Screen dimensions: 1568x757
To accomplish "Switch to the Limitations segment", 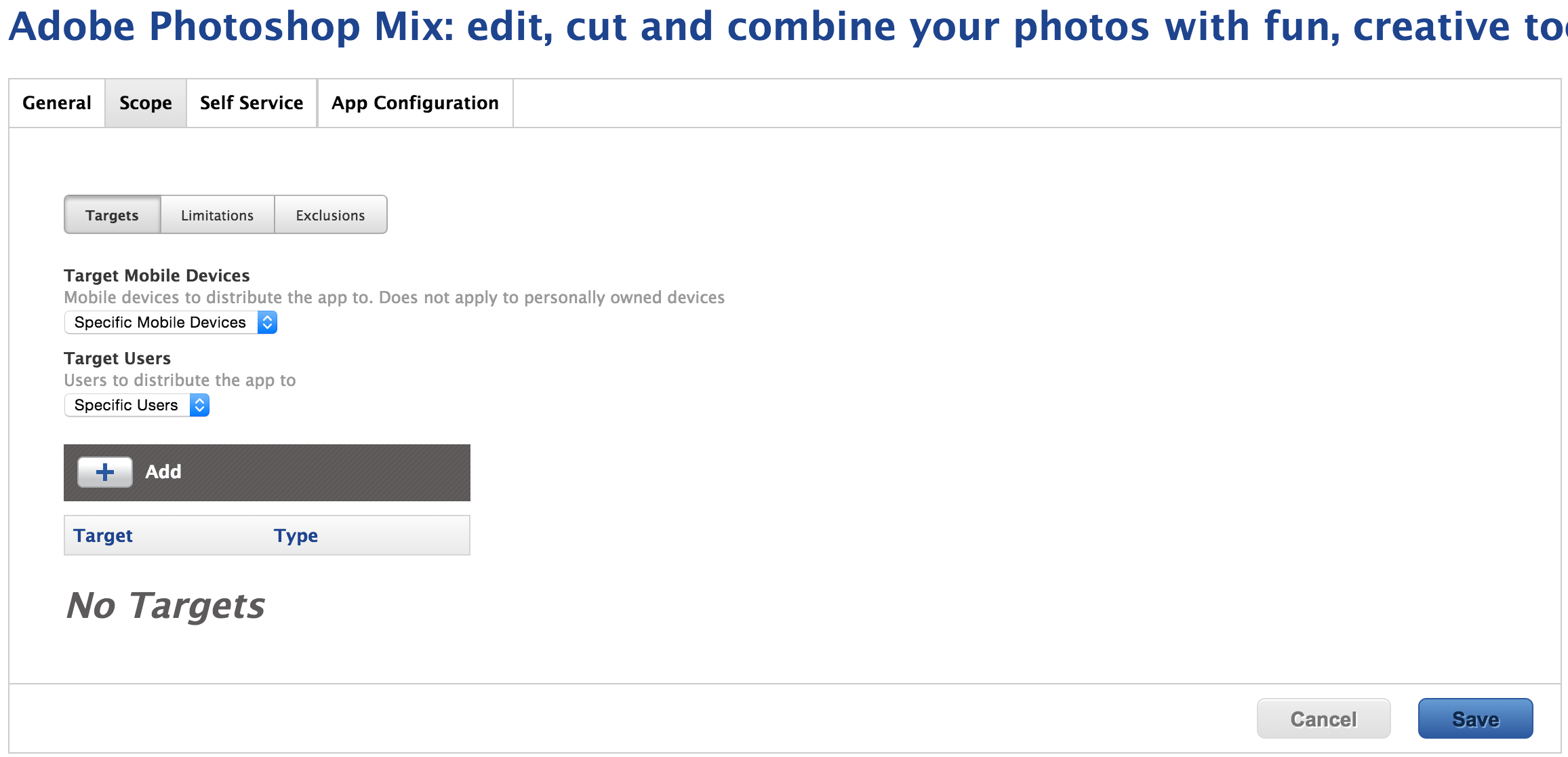I will pos(217,215).
